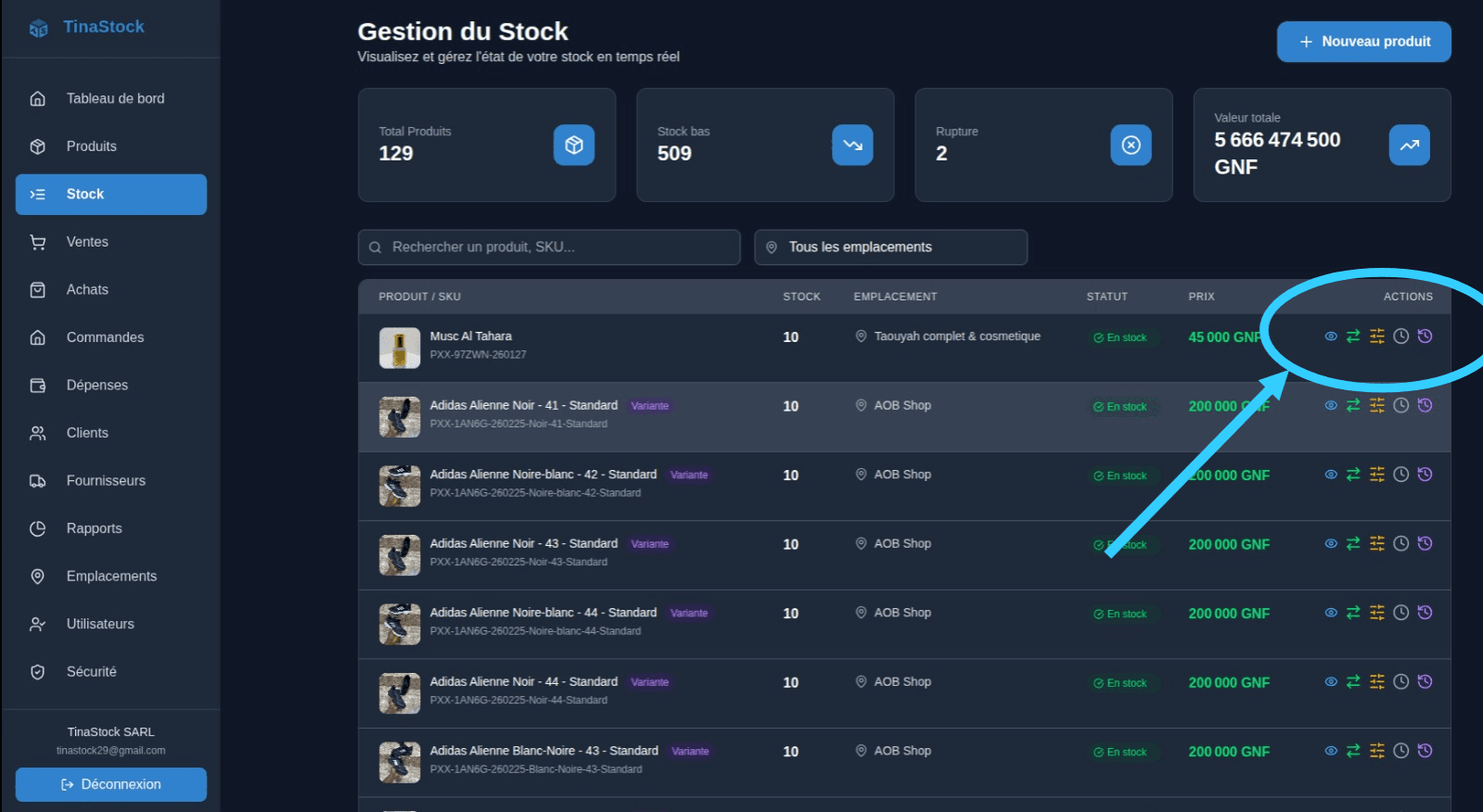1483x812 pixels.
Task: Click the Adidas Alienne Noir 41 thumbnail
Action: pos(400,417)
